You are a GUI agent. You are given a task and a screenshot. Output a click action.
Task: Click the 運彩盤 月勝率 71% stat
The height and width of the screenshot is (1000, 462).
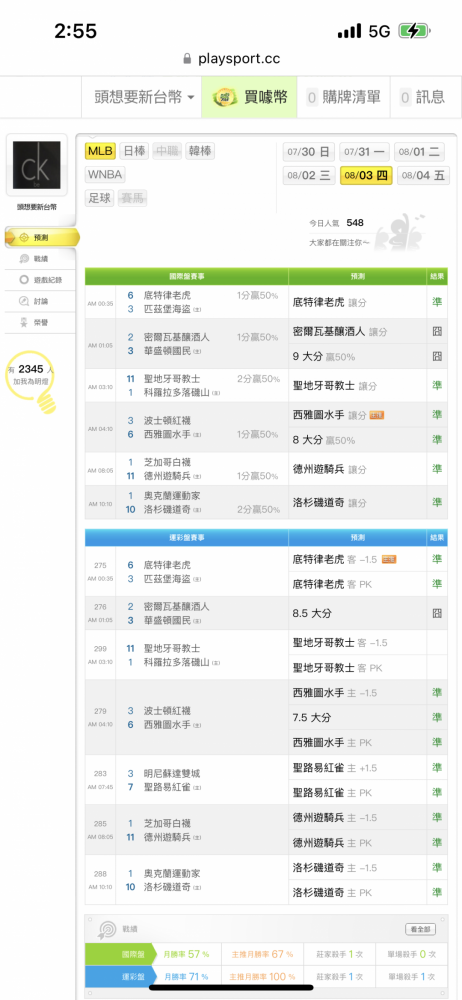(x=187, y=976)
